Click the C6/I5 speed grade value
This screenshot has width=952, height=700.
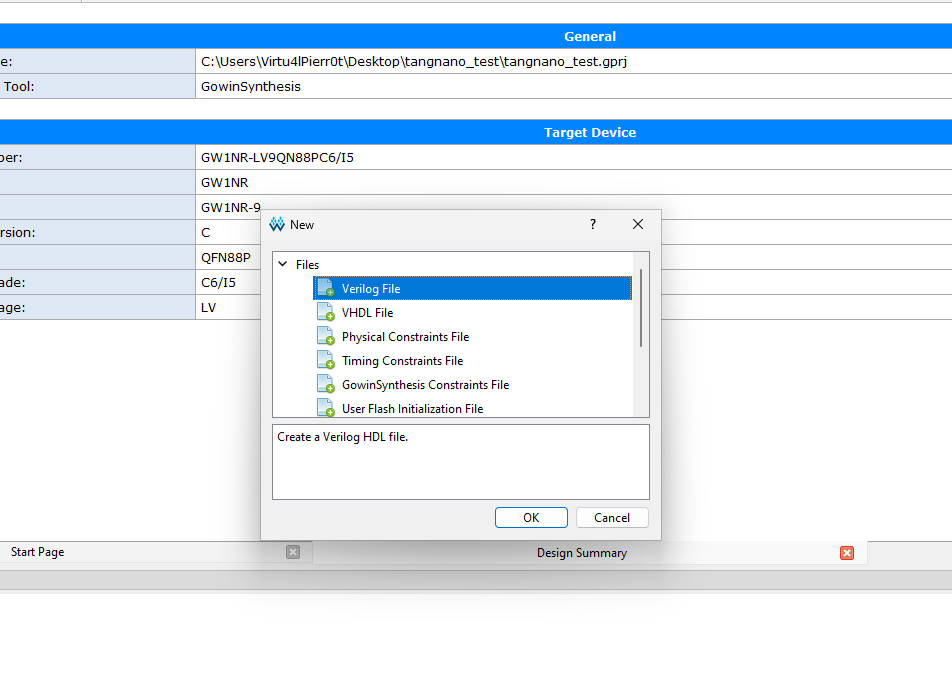[x=219, y=282]
